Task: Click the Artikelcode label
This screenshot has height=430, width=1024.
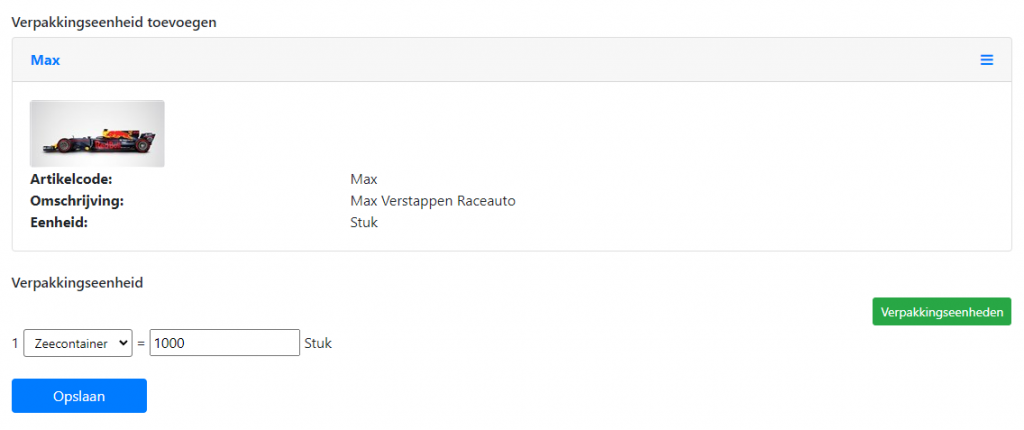Action: coord(71,179)
